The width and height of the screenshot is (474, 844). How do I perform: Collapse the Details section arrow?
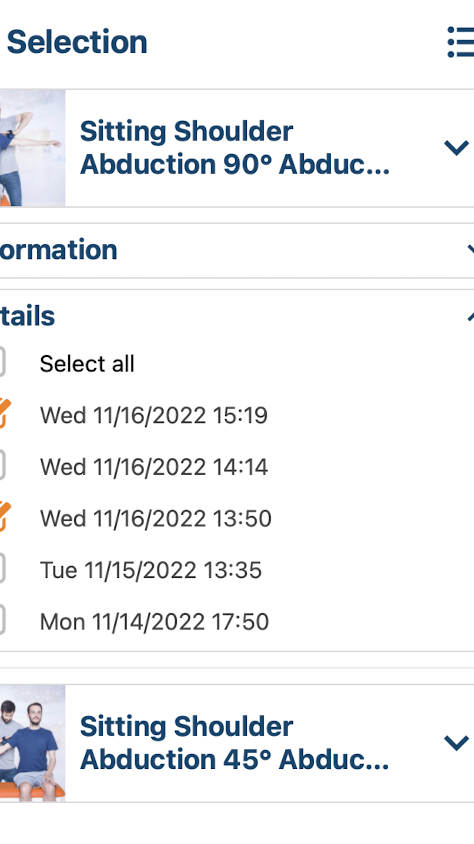coord(470,316)
